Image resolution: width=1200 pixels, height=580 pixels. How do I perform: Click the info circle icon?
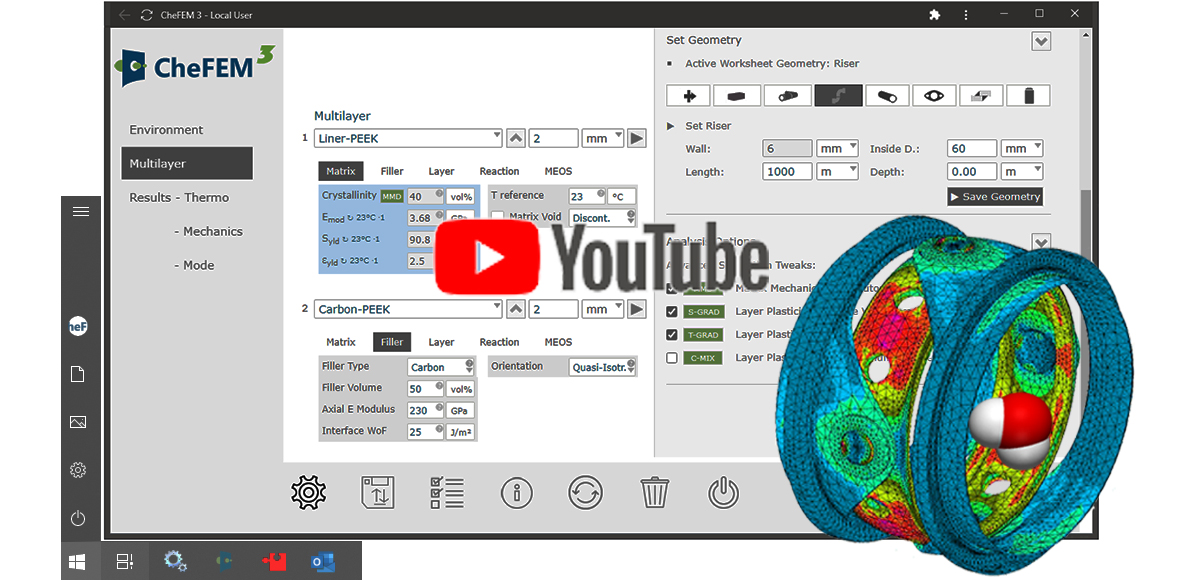click(x=517, y=492)
